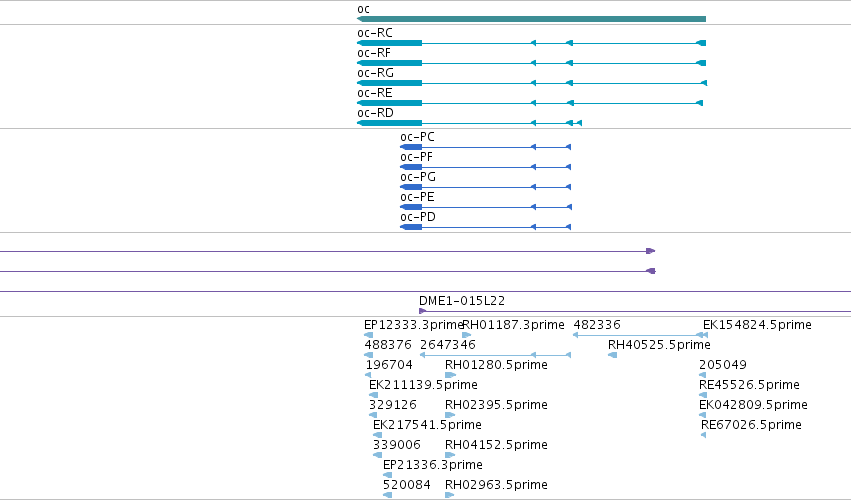Select the 196704 feature
Screen dimensions: 851x500
point(368,375)
